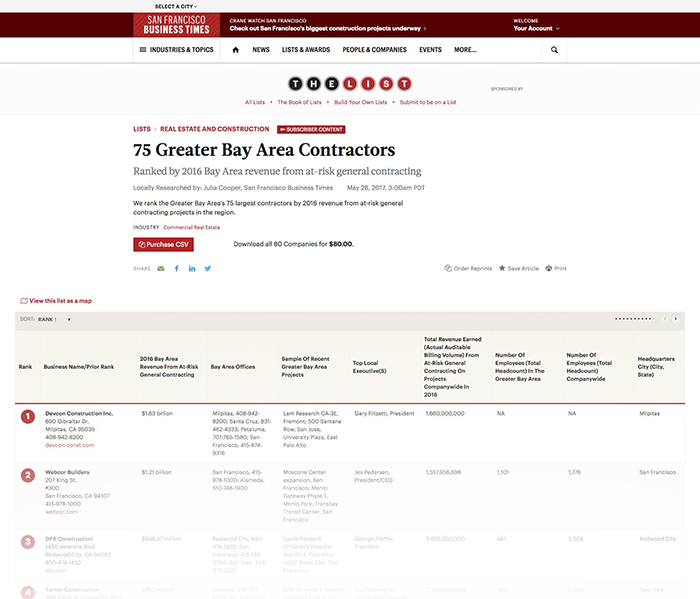Viewport: 700px width, 599px height.
Task: Open the Lists & Awards menu
Action: click(x=306, y=50)
